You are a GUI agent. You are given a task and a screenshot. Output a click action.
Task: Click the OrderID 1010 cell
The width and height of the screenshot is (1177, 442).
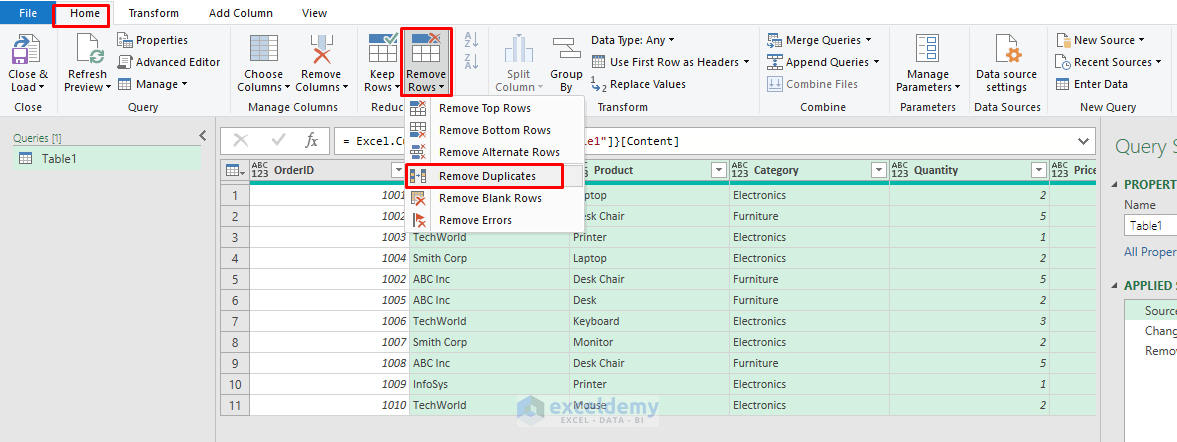tap(330, 405)
